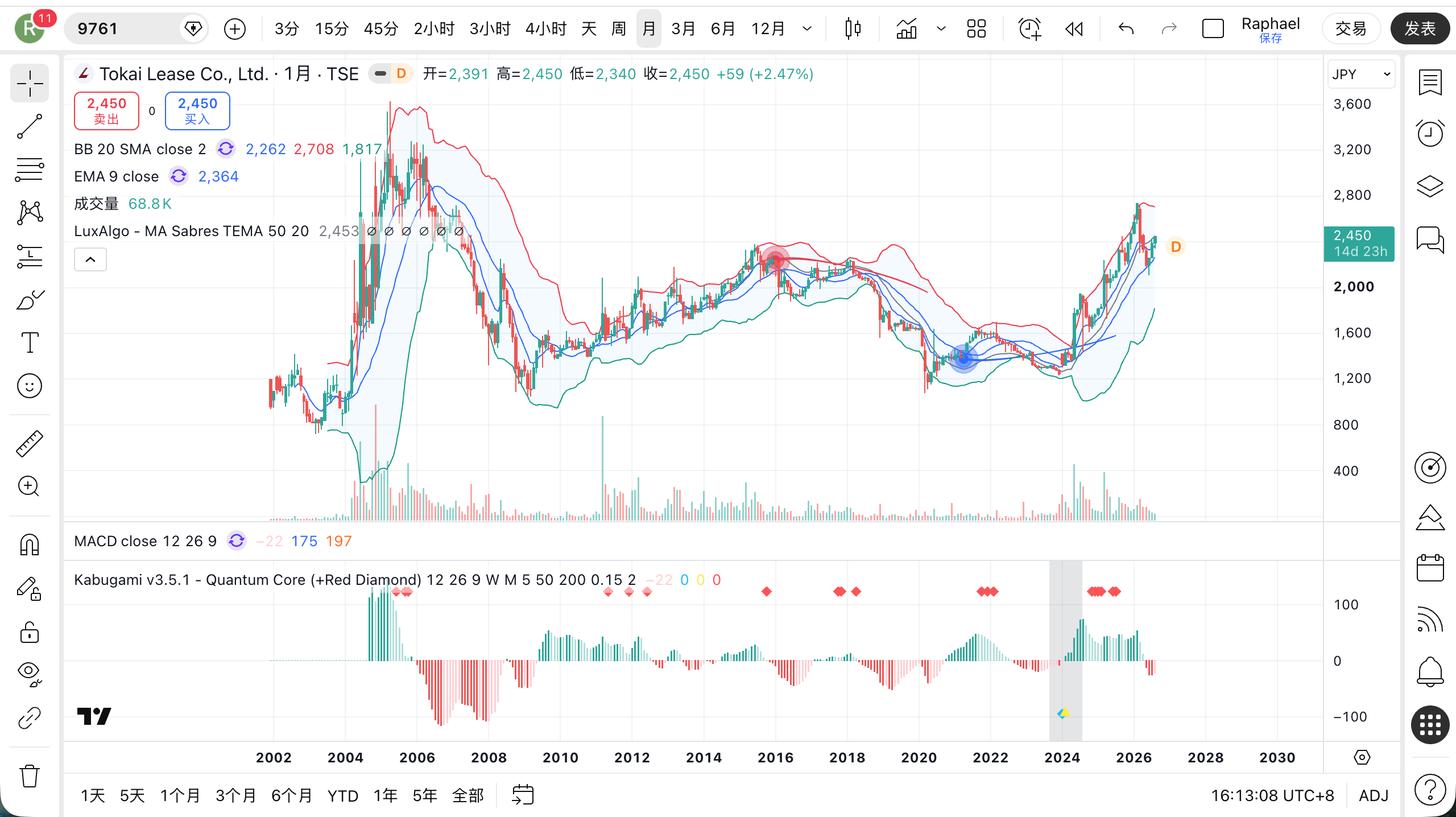Click the dividend D marker on chart
Screen dimensions: 1456x817
pos(1176,247)
